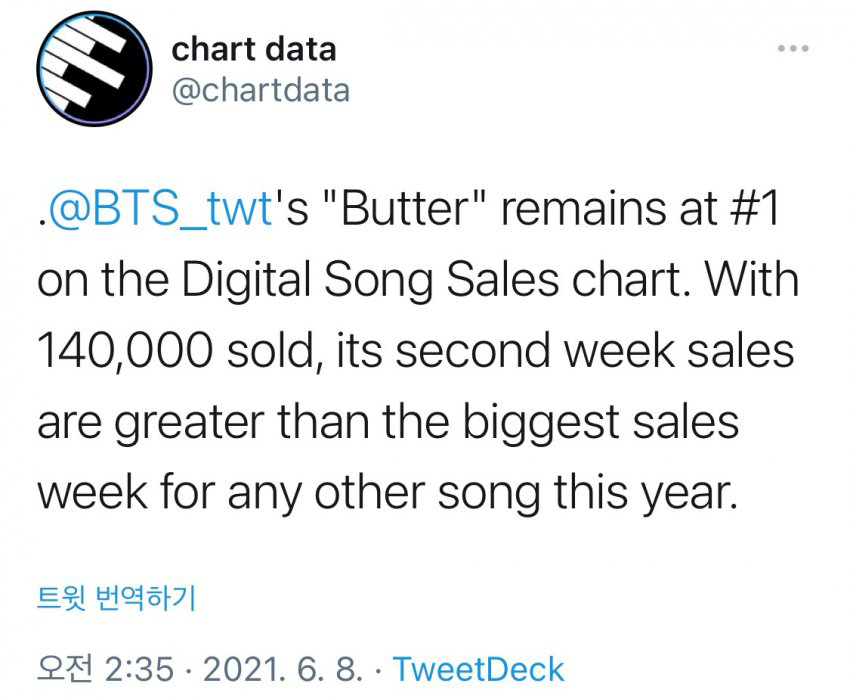The width and height of the screenshot is (850, 698).
Task: Click the chart data display name
Action: coord(254,49)
